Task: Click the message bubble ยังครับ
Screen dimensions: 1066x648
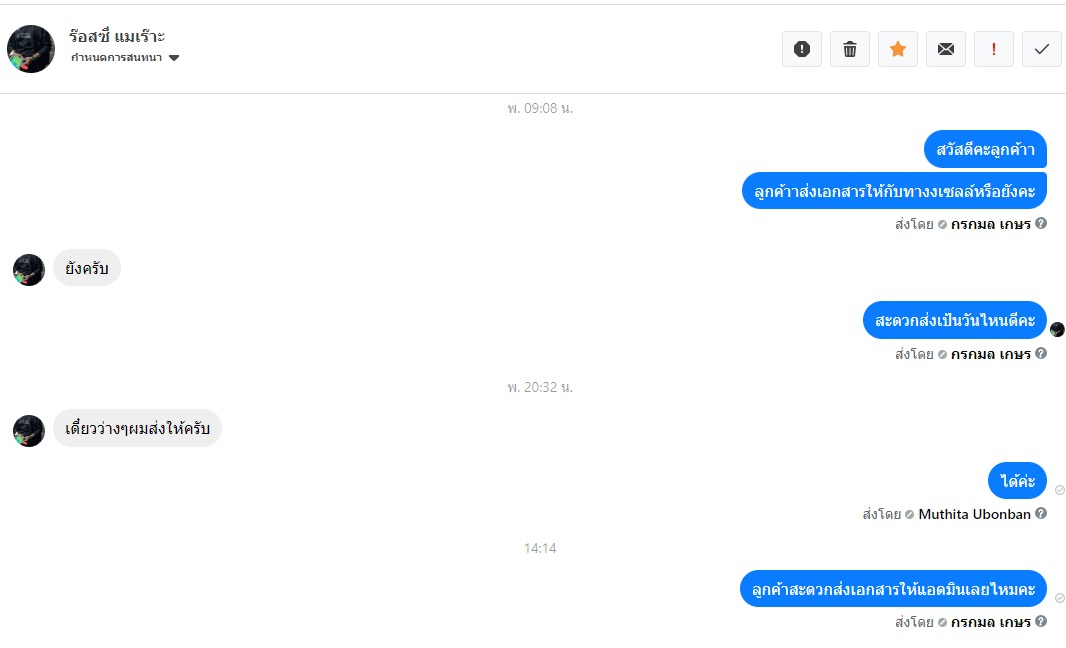Action: point(87,268)
